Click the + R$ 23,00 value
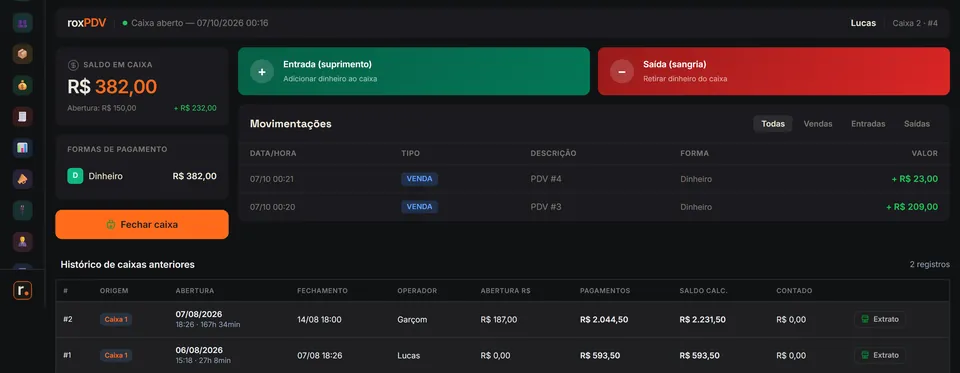This screenshot has height=373, width=960. coord(915,179)
